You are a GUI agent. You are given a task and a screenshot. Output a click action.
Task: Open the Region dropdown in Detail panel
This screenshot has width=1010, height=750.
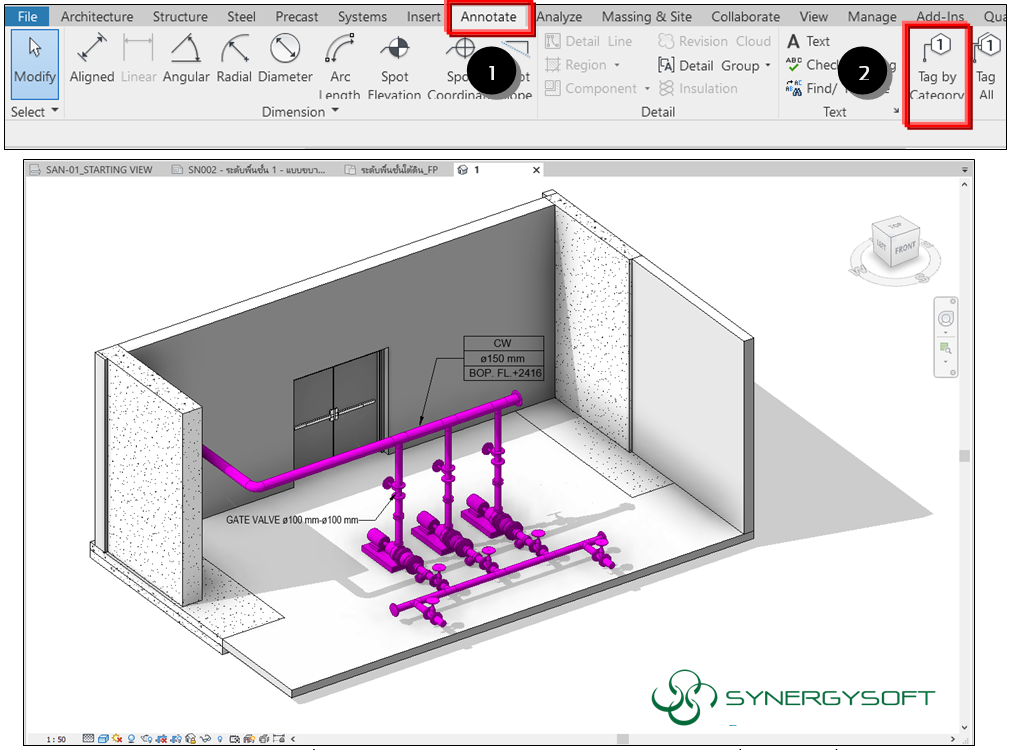tap(617, 65)
